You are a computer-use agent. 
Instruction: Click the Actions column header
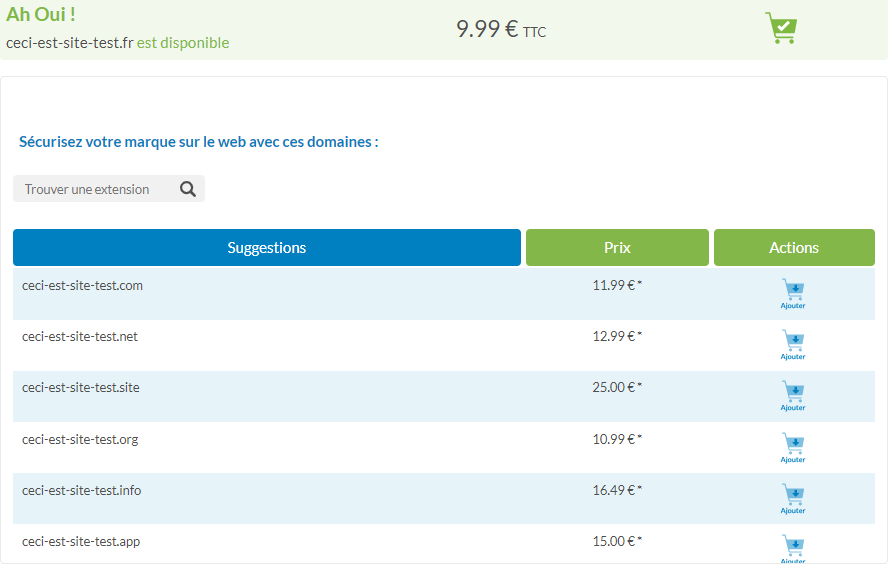tap(794, 247)
